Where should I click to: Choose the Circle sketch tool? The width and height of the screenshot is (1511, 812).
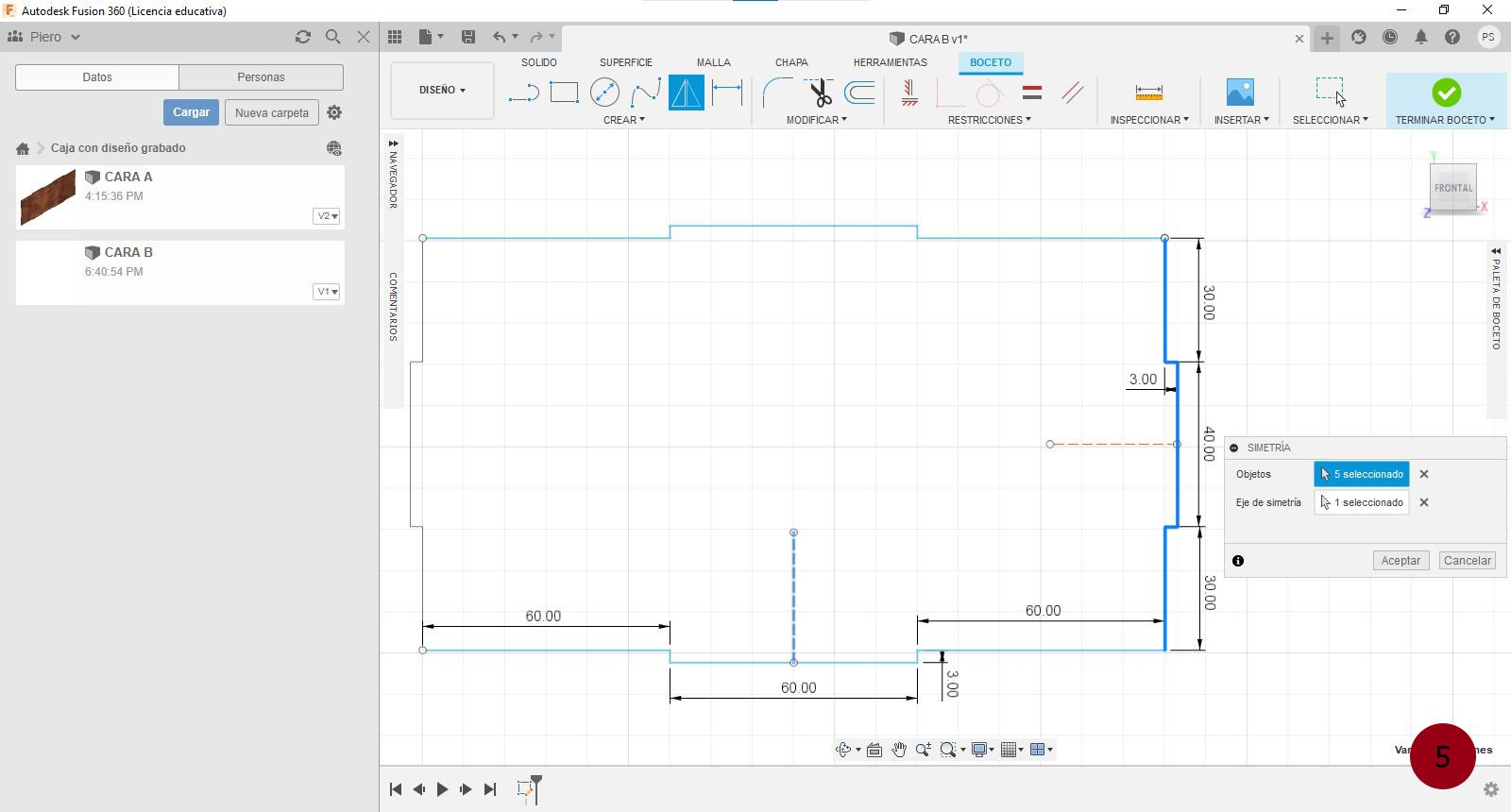click(x=604, y=93)
